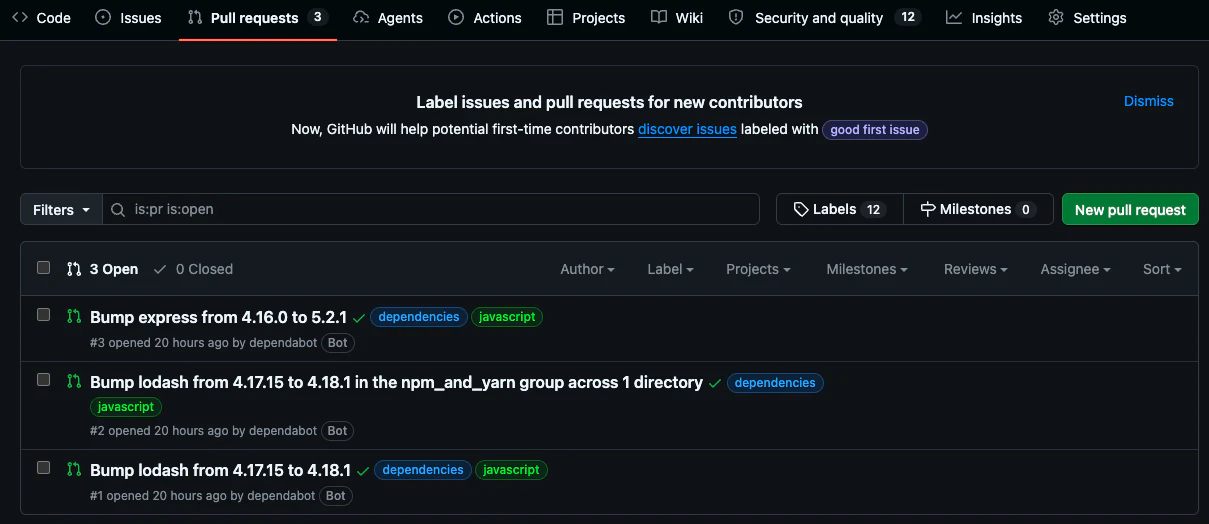Open Bump express from 4.16.0 to 5.2.1
1209x524 pixels.
tap(218, 317)
